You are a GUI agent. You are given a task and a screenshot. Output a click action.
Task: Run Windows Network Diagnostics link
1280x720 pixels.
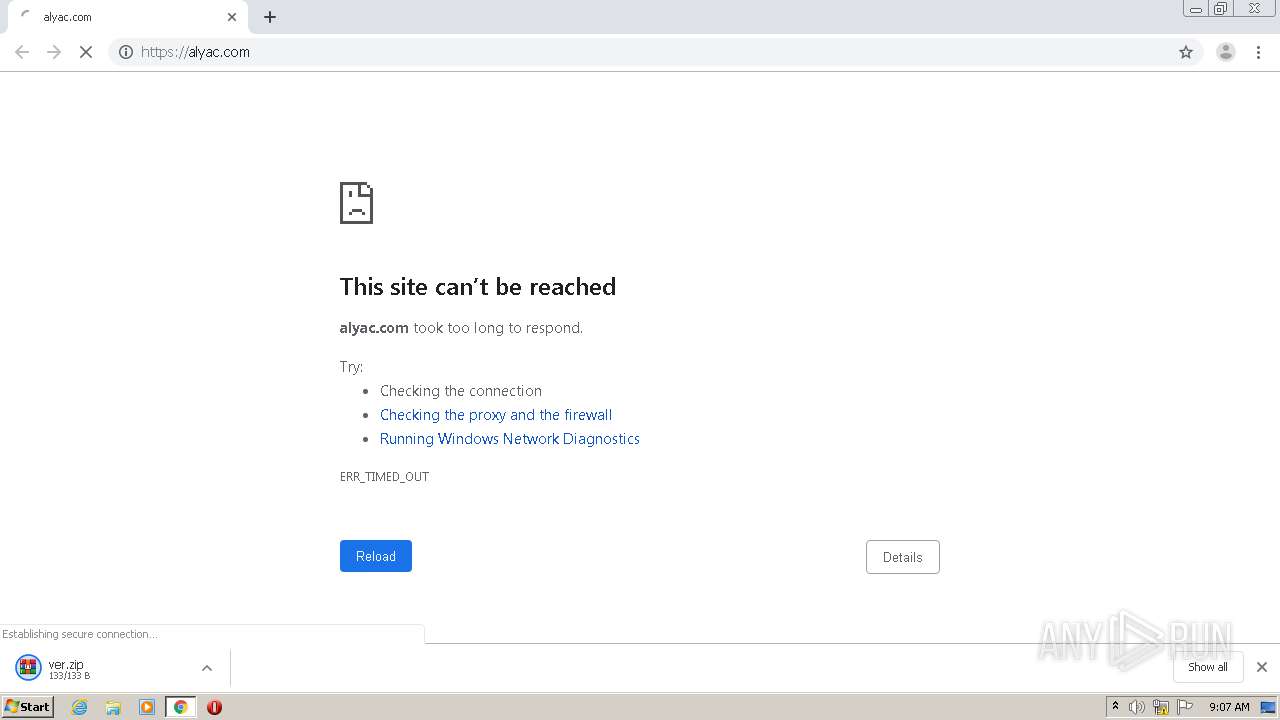click(510, 439)
